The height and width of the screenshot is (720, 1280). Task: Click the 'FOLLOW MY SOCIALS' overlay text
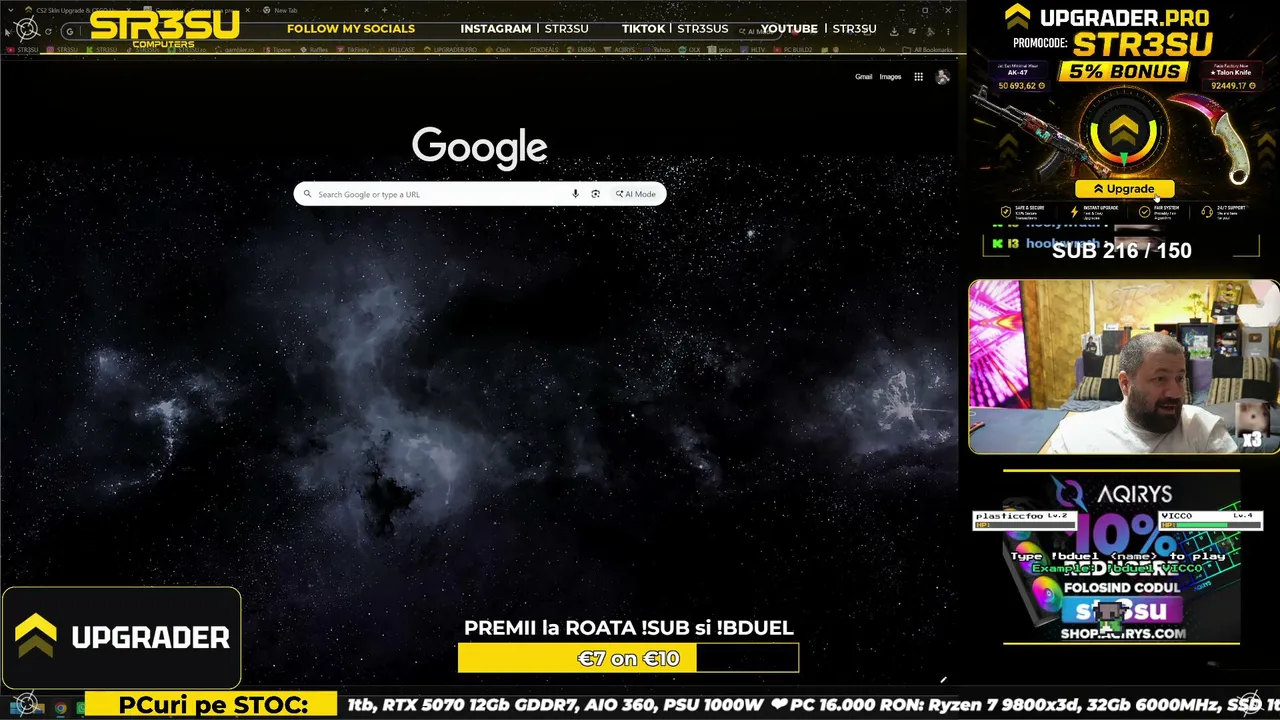(x=351, y=28)
